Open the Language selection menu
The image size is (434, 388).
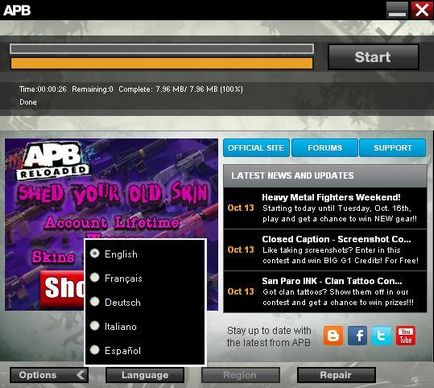click(x=145, y=375)
